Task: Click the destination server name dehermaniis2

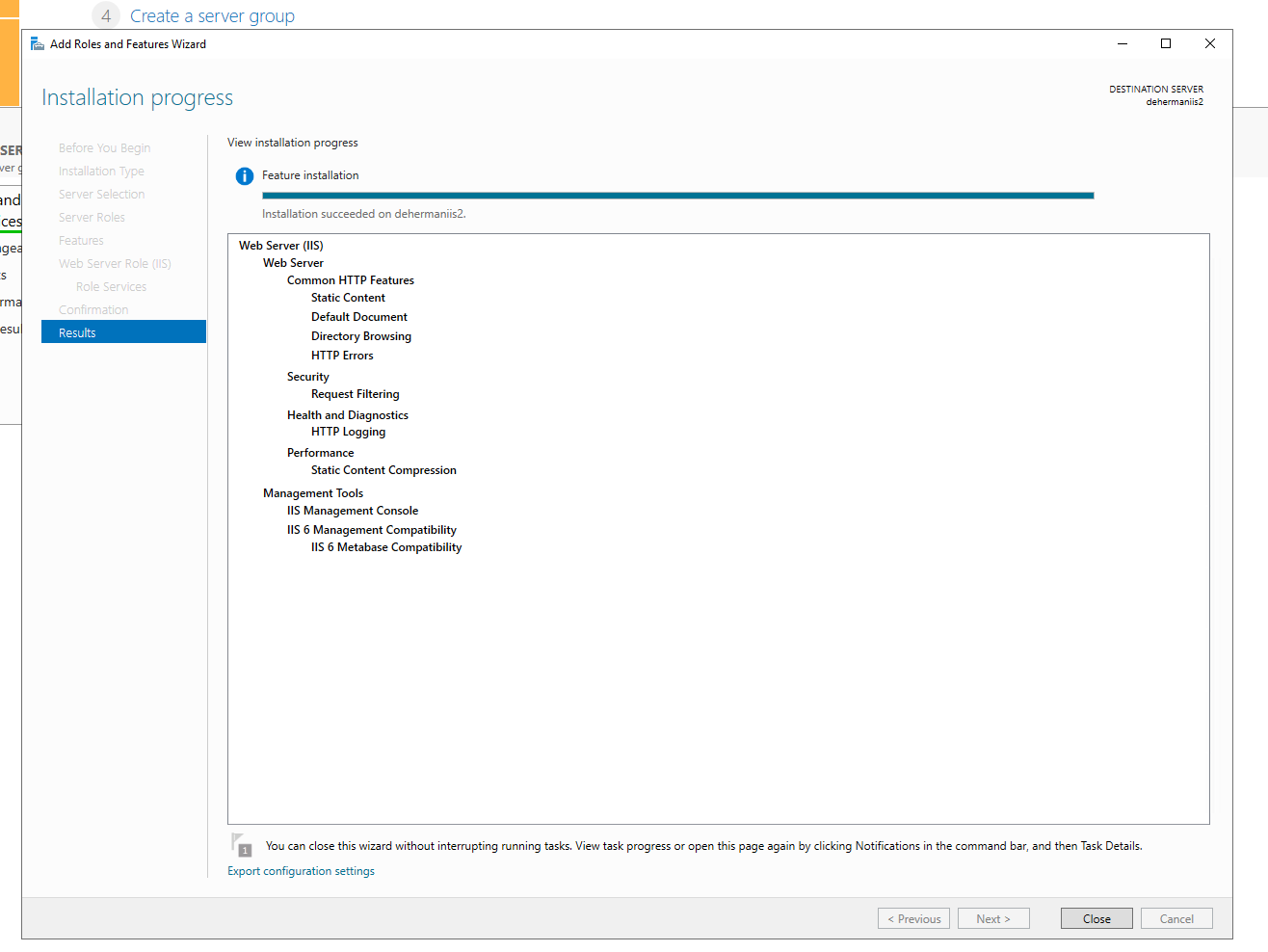Action: click(1175, 102)
